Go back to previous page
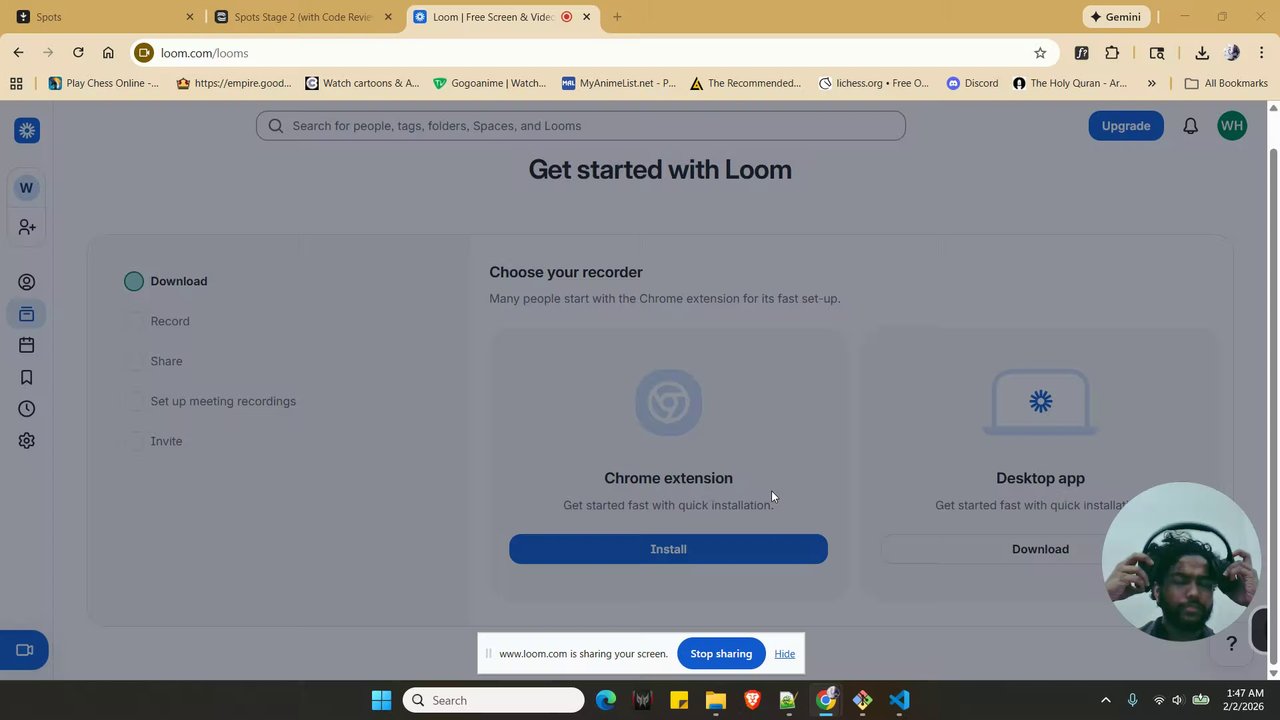The width and height of the screenshot is (1280, 720). coord(18,53)
